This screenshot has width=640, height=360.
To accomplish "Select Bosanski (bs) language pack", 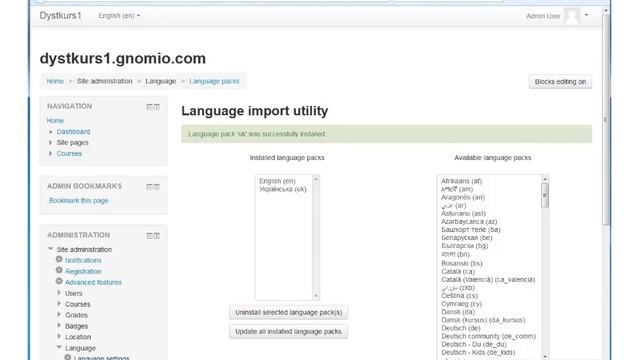I will (462, 263).
